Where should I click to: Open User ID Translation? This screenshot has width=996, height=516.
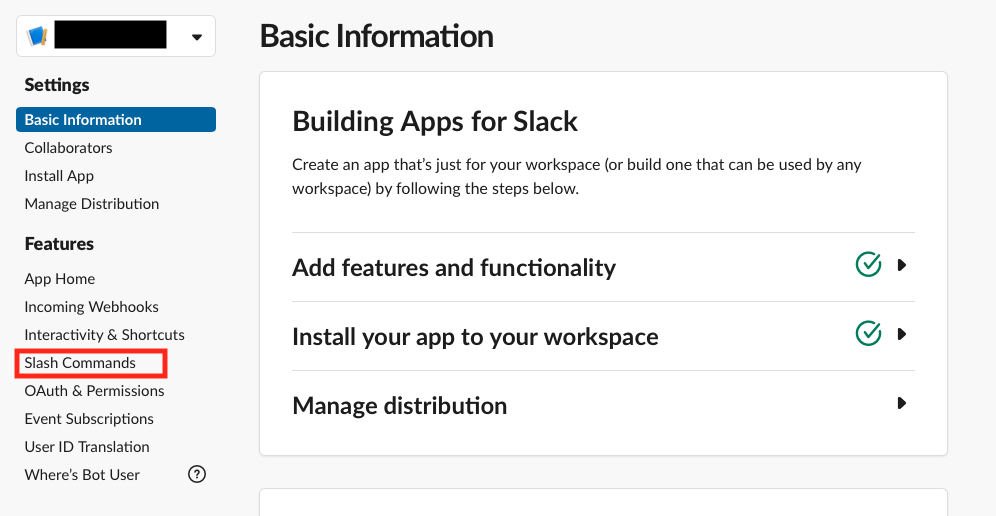pyautogui.click(x=87, y=447)
